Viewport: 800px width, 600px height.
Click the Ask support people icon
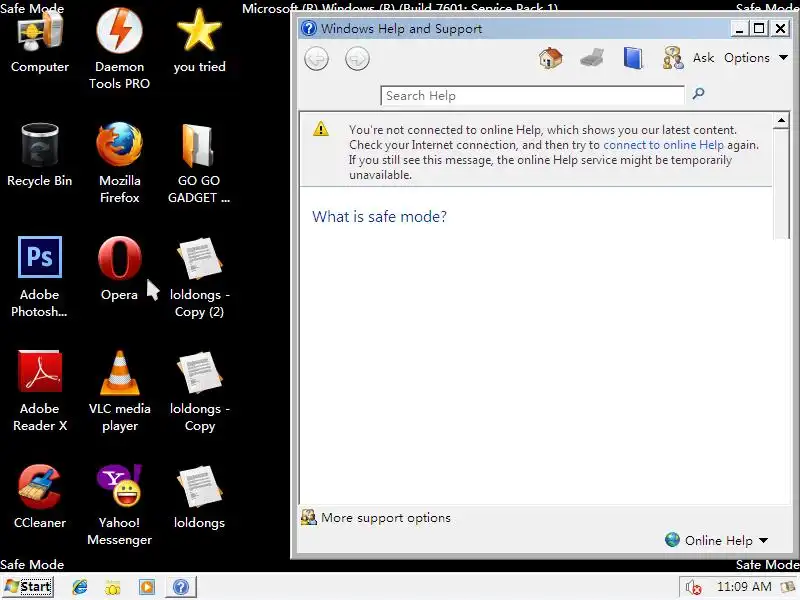click(x=673, y=58)
